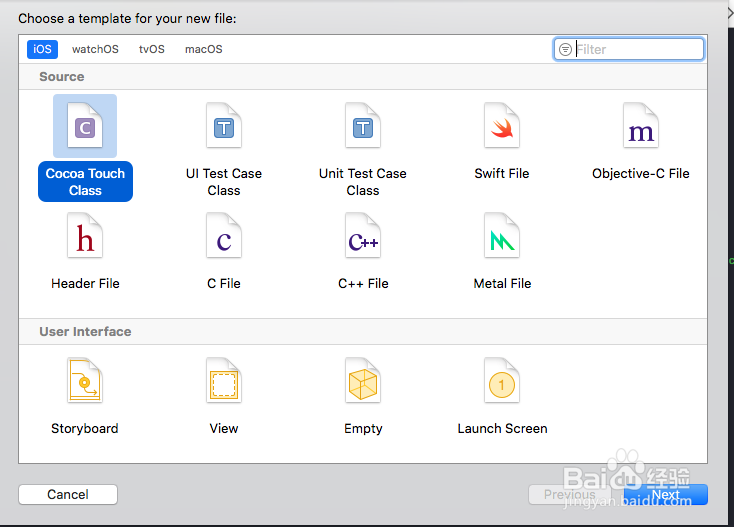734x527 pixels.
Task: Switch to the iOS platform tab
Action: [x=42, y=49]
